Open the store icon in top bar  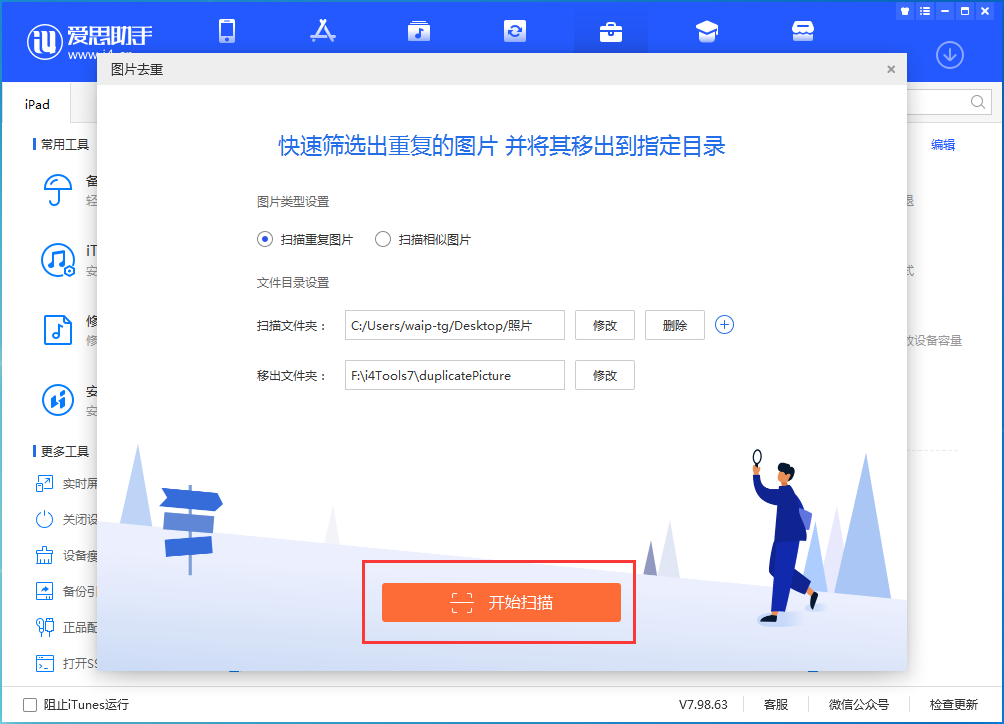(x=803, y=31)
